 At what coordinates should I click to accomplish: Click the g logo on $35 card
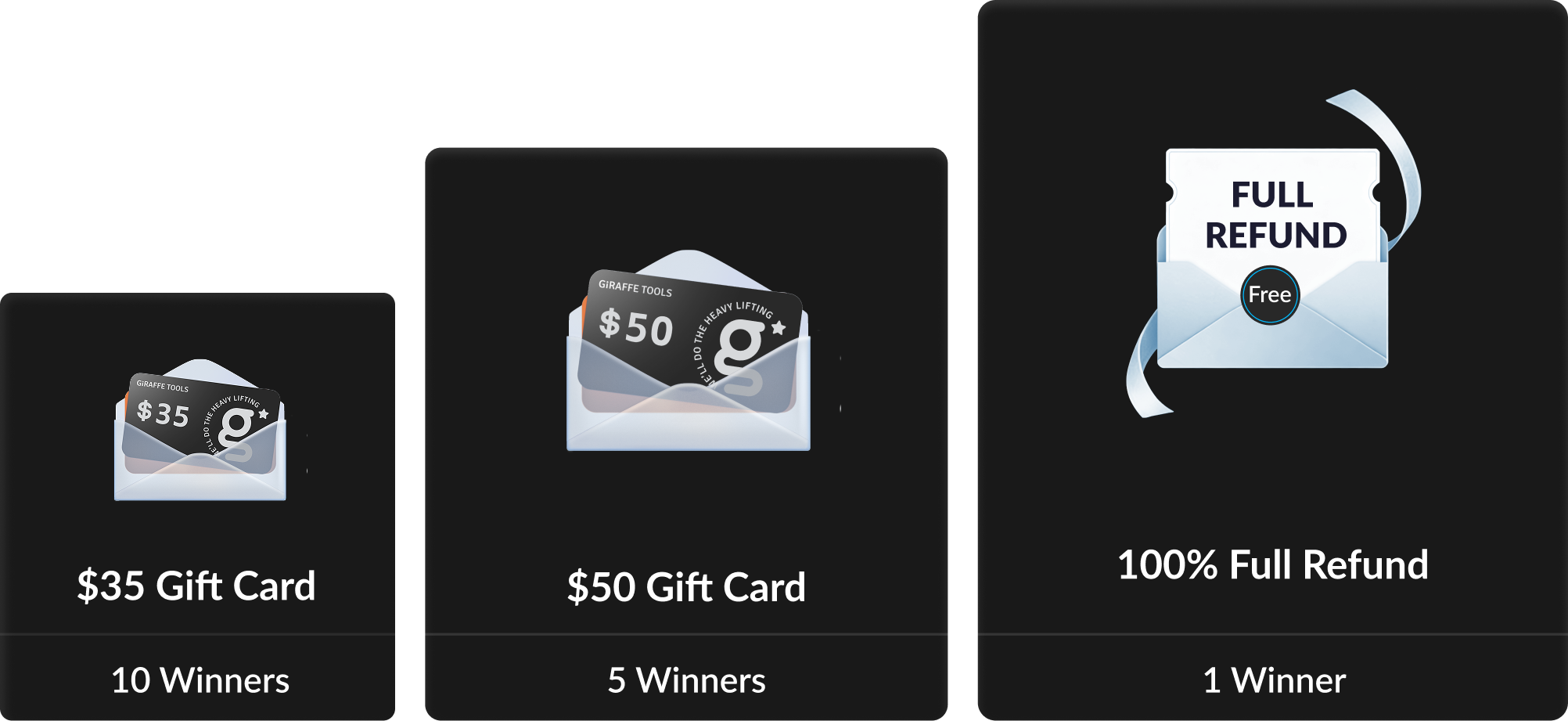click(236, 434)
